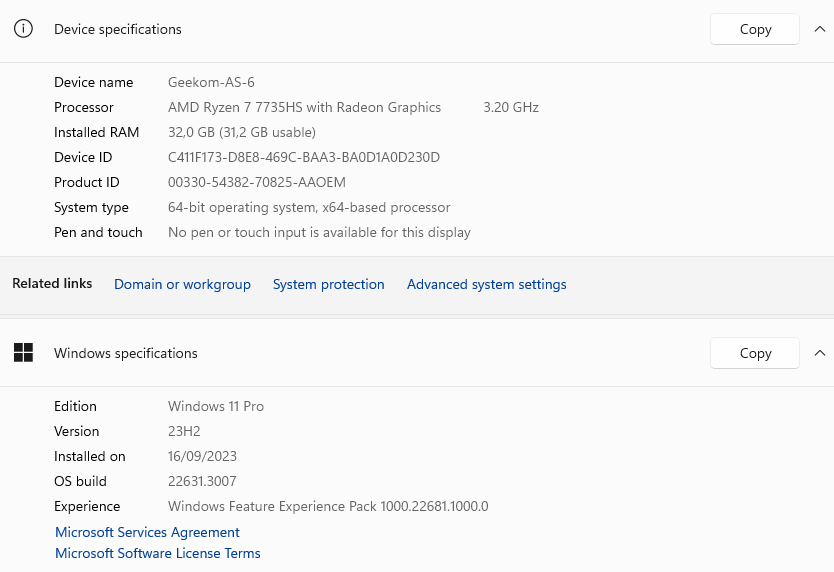Click the AMD Ryzen 7 processor text

pos(304,107)
